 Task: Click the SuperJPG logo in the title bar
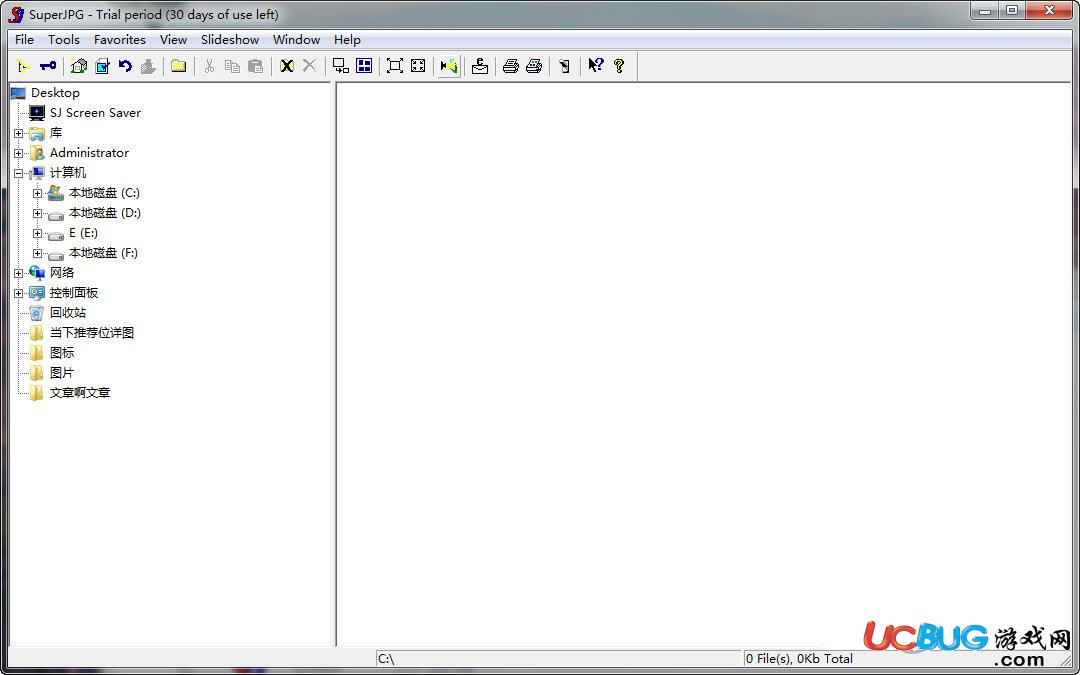[x=16, y=14]
